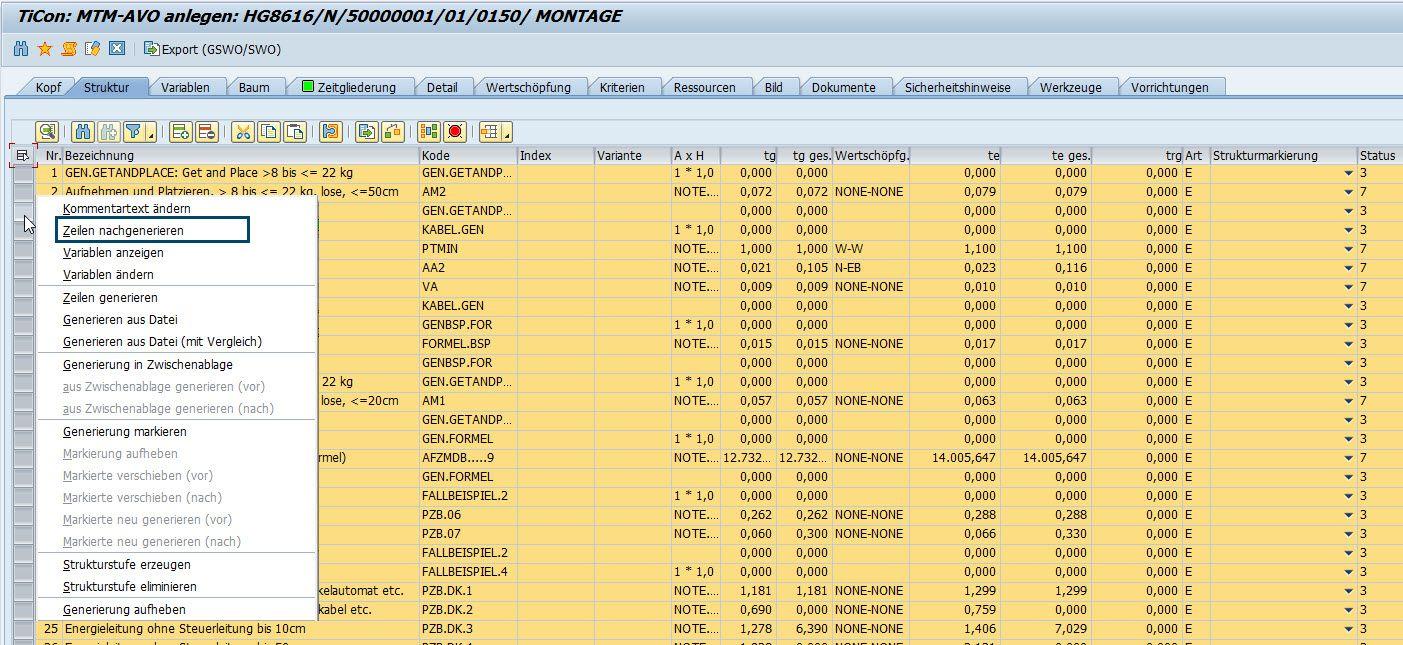Open the filter dropdown arrow in grid toolbar
This screenshot has width=1403, height=645.
tap(151, 134)
